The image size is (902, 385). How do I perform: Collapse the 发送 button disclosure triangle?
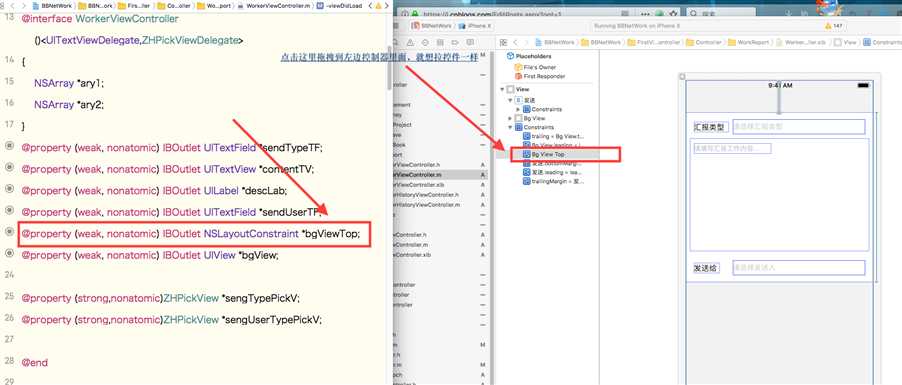[510, 100]
